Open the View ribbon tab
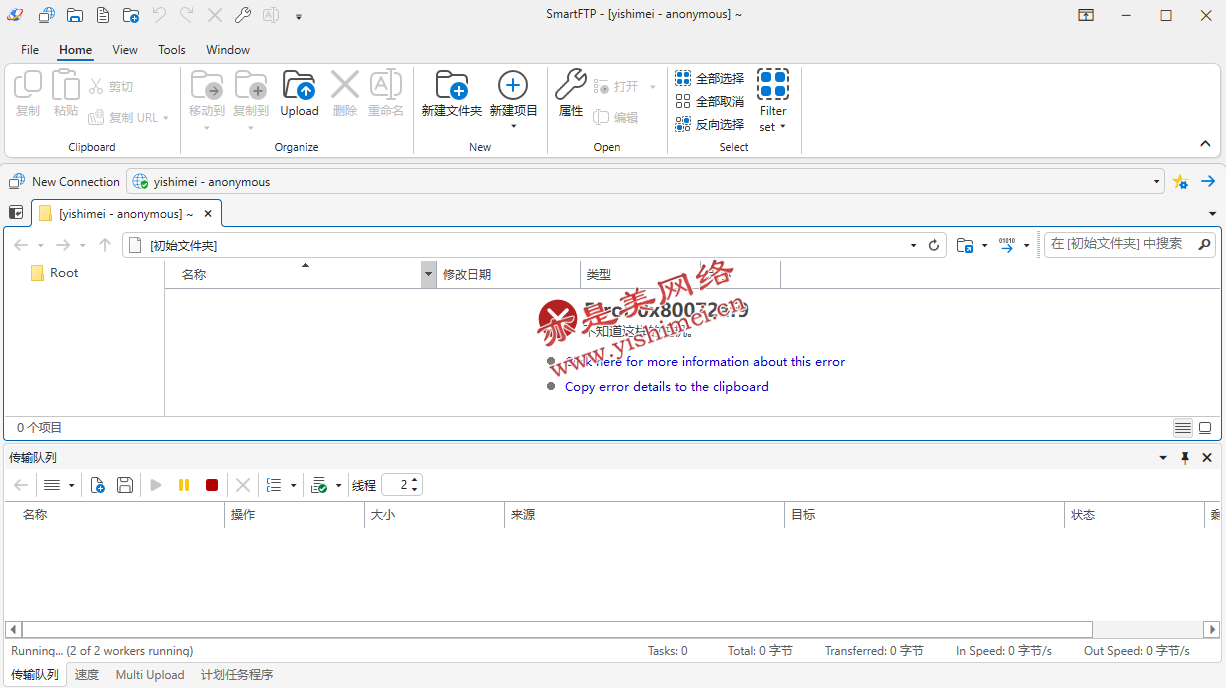The image size is (1226, 688). tap(125, 49)
